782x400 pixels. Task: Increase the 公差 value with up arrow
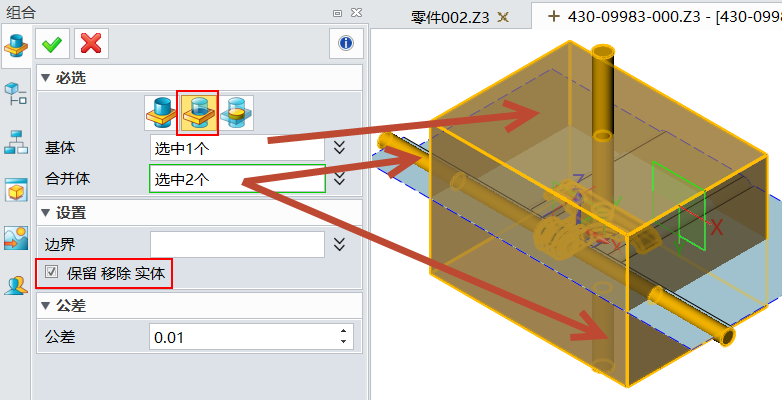pyautogui.click(x=345, y=331)
